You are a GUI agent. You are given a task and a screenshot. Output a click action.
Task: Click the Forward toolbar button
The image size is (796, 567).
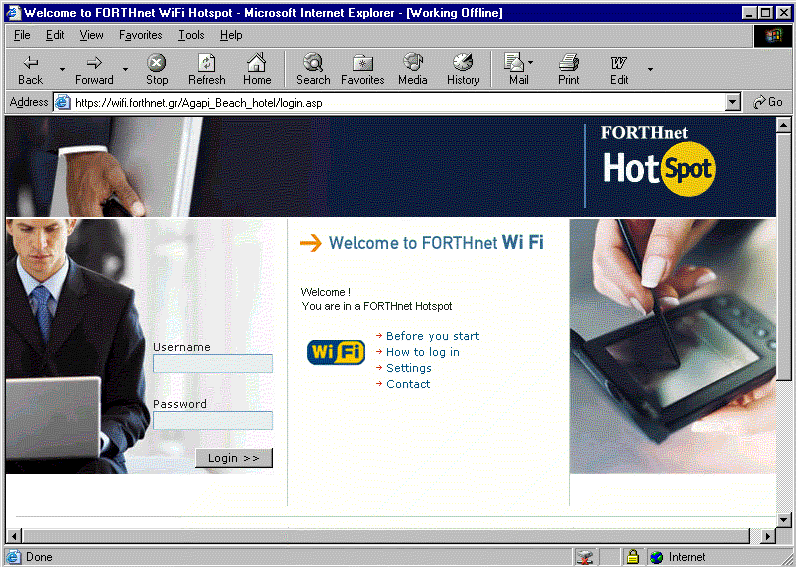[x=94, y=70]
